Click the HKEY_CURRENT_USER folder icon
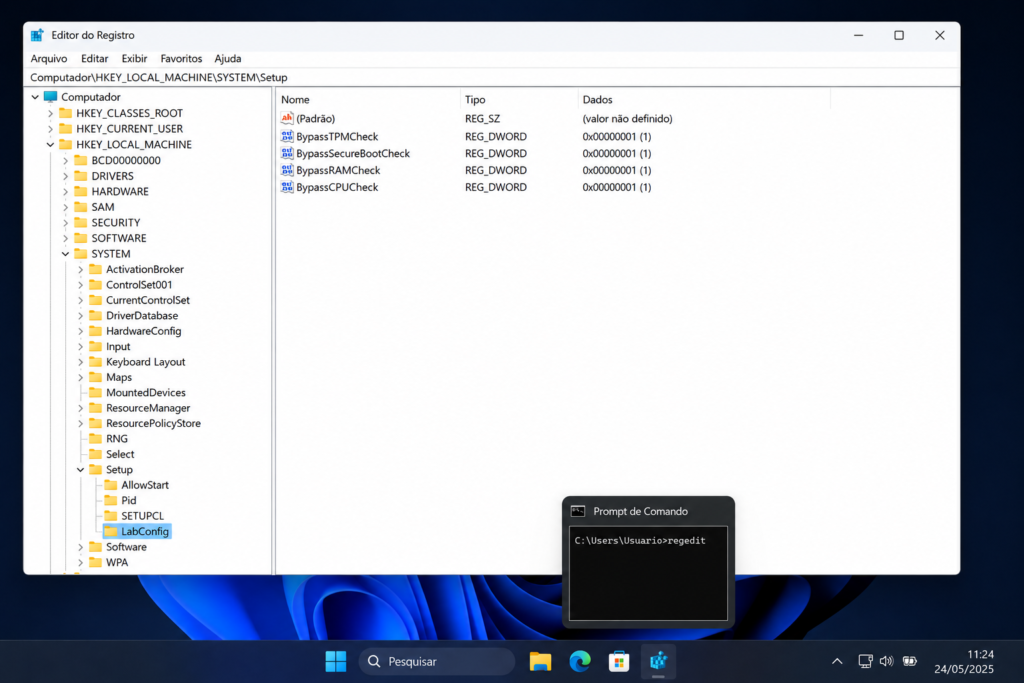Viewport: 1024px width, 683px height. tap(65, 129)
